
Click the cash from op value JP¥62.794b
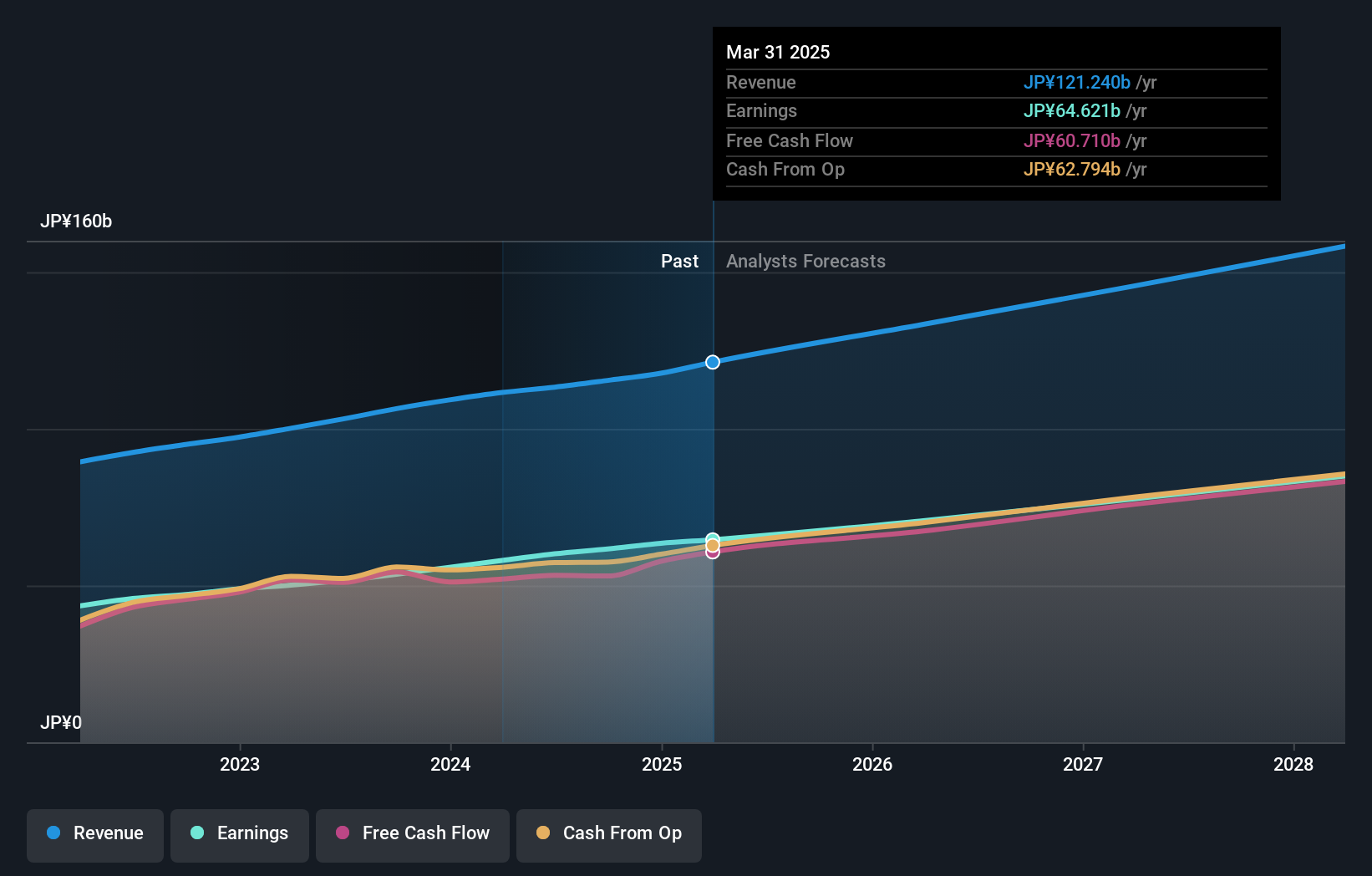pyautogui.click(x=1072, y=170)
